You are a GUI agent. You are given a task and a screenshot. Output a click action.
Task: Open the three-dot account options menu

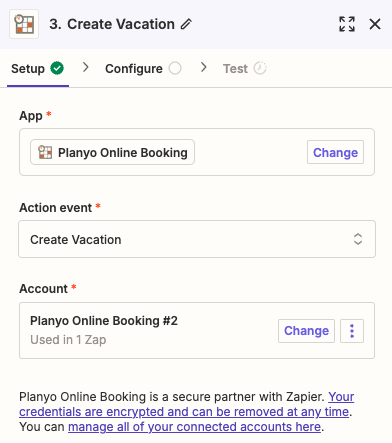pyautogui.click(x=352, y=331)
